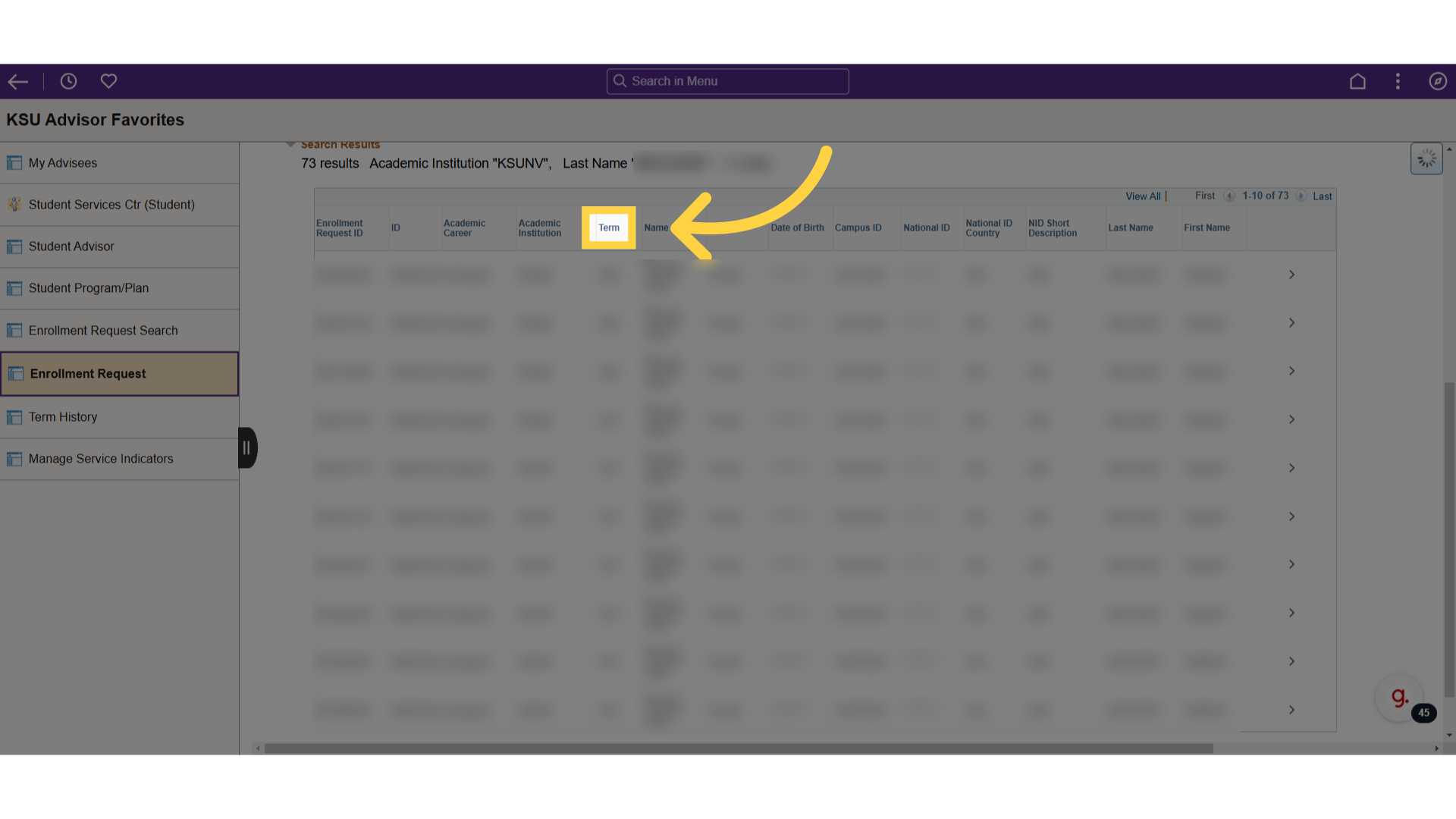1456x819 pixels.
Task: Open Grammarly extension badge
Action: click(1399, 698)
